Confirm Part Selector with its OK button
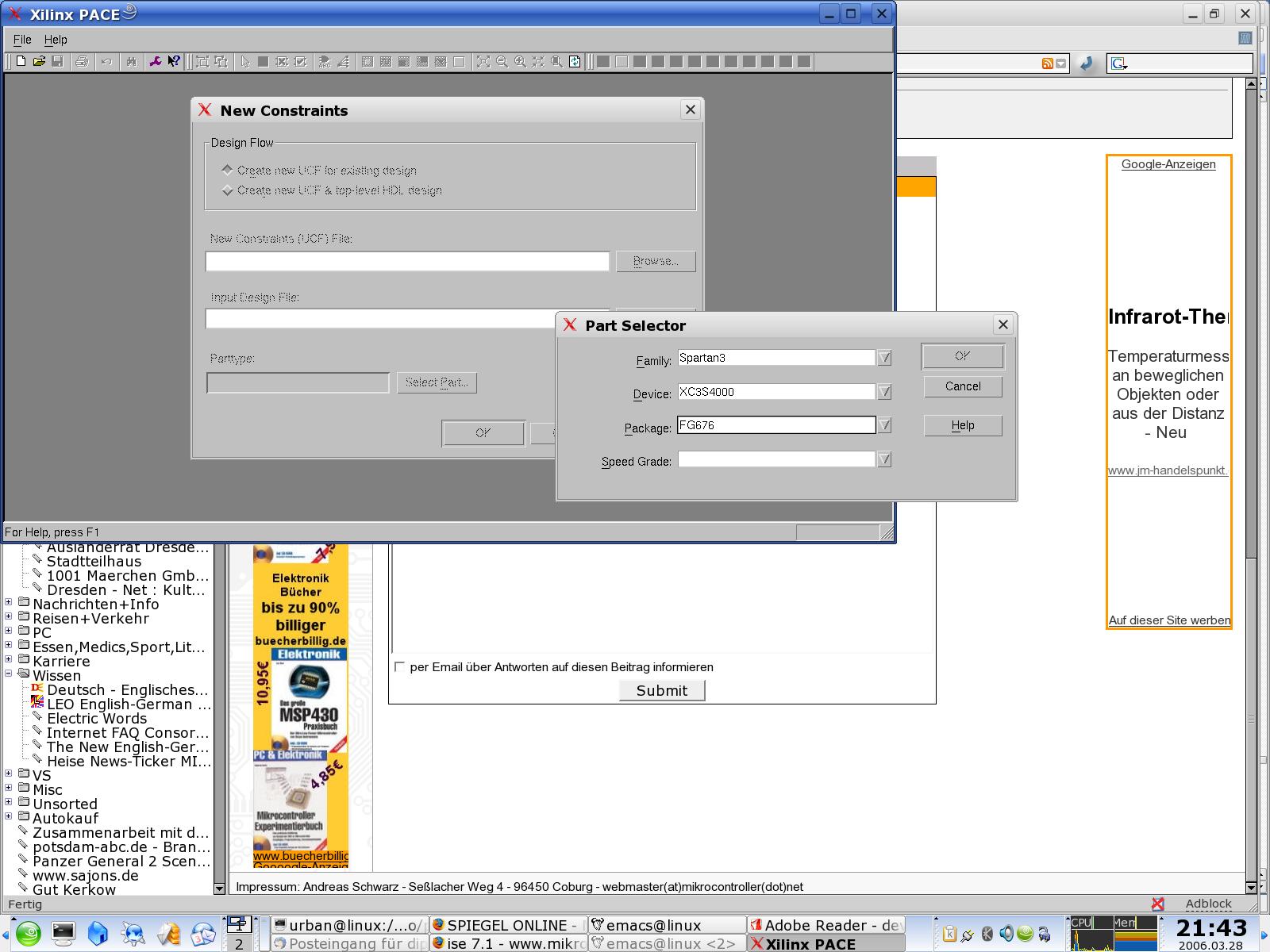The image size is (1270, 952). [963, 356]
